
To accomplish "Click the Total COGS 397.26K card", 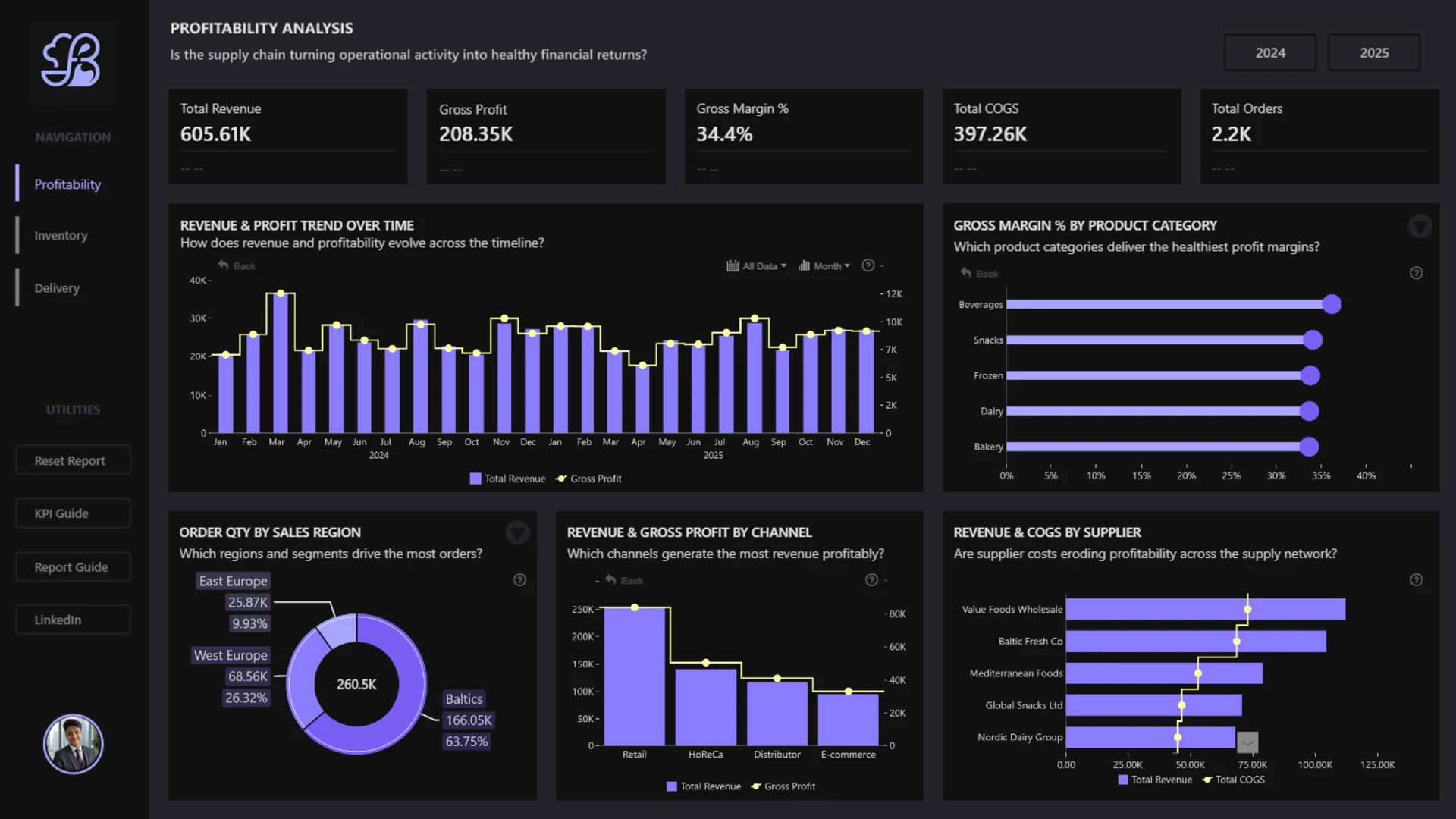I will click(1062, 136).
